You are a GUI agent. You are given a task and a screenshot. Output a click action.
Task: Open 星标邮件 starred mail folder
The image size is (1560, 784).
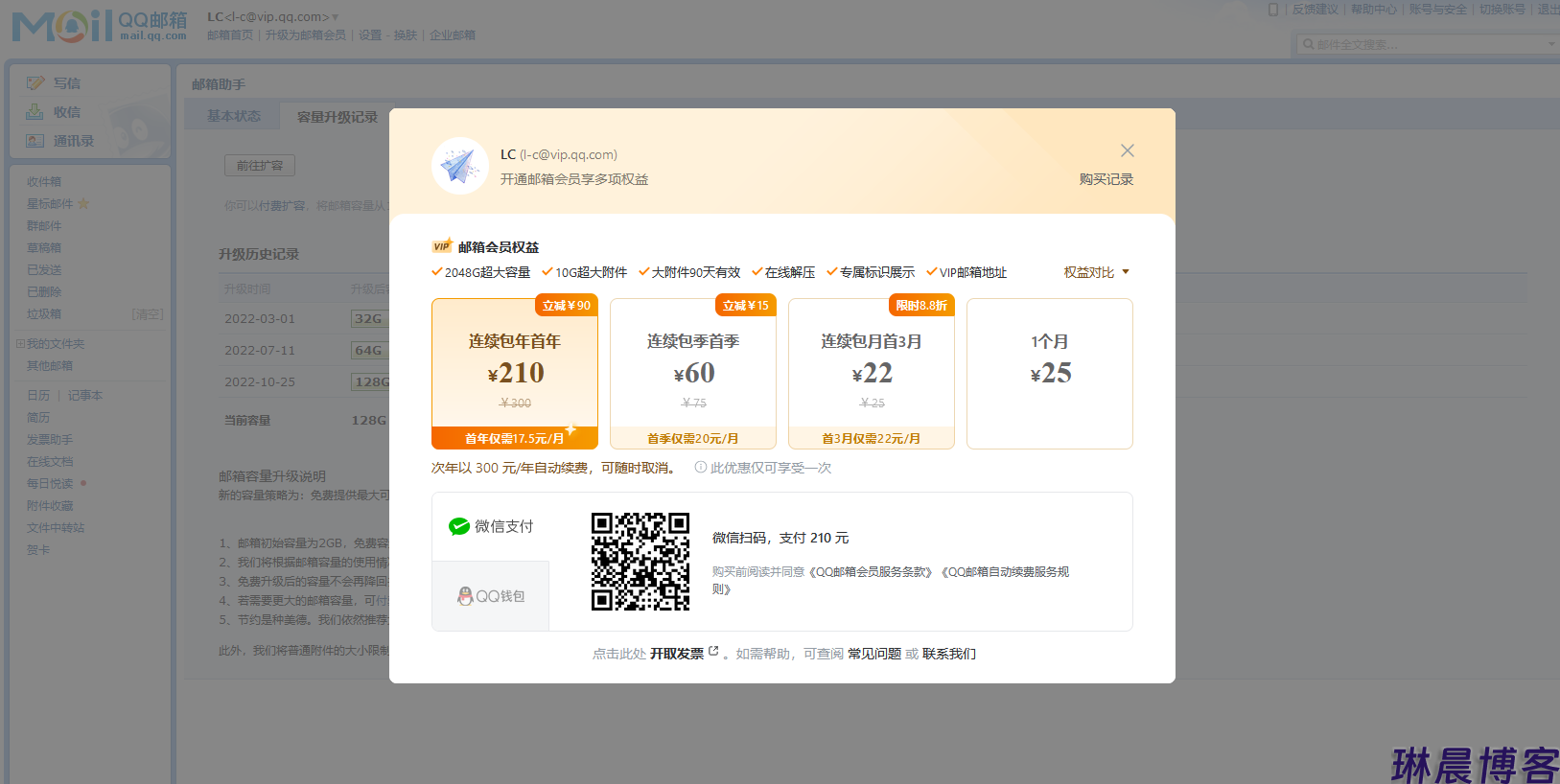click(50, 204)
